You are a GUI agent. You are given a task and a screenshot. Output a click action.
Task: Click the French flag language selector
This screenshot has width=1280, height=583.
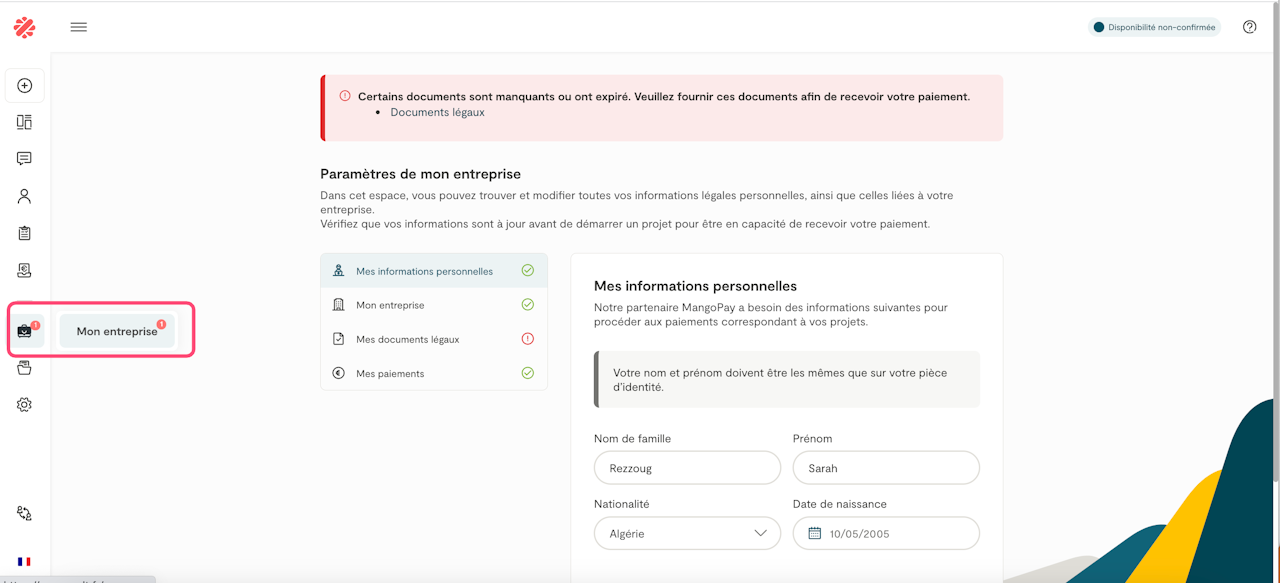(24, 562)
